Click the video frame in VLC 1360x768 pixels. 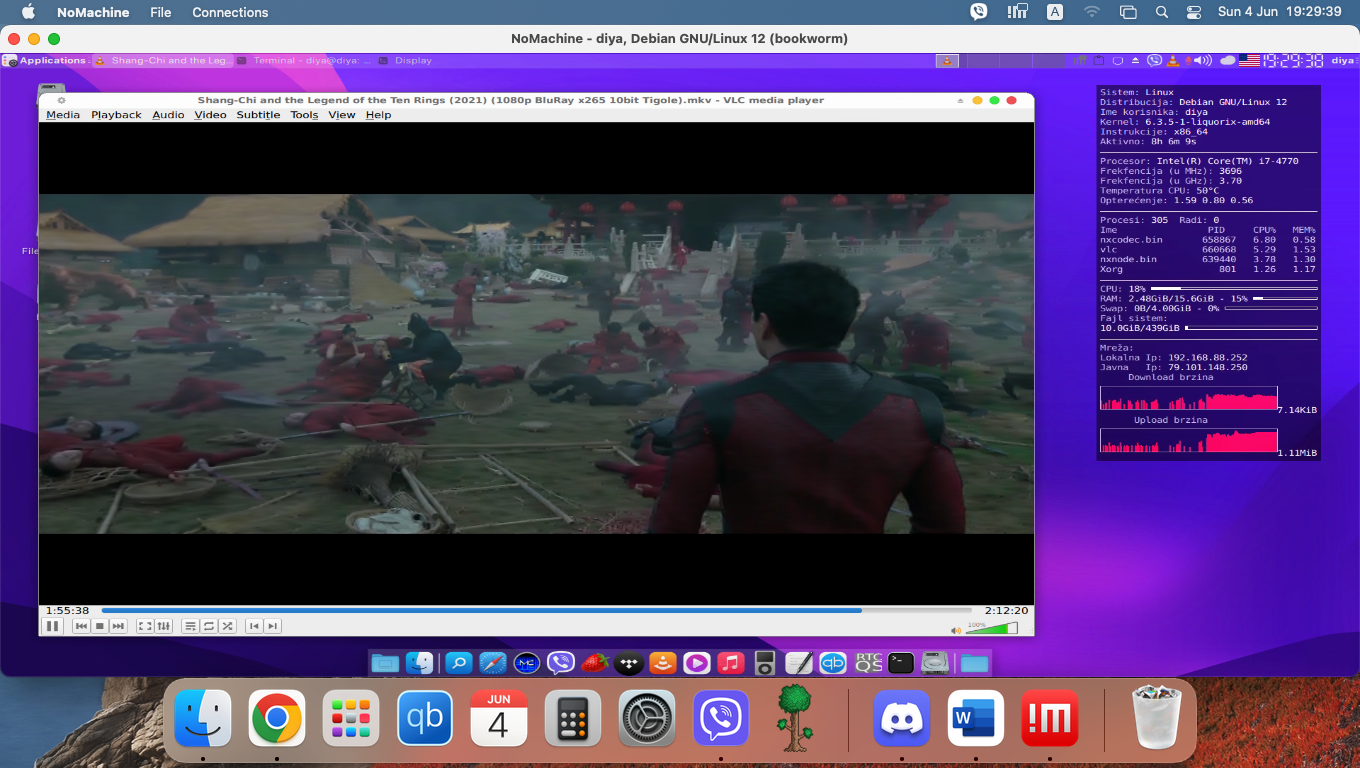coord(536,363)
